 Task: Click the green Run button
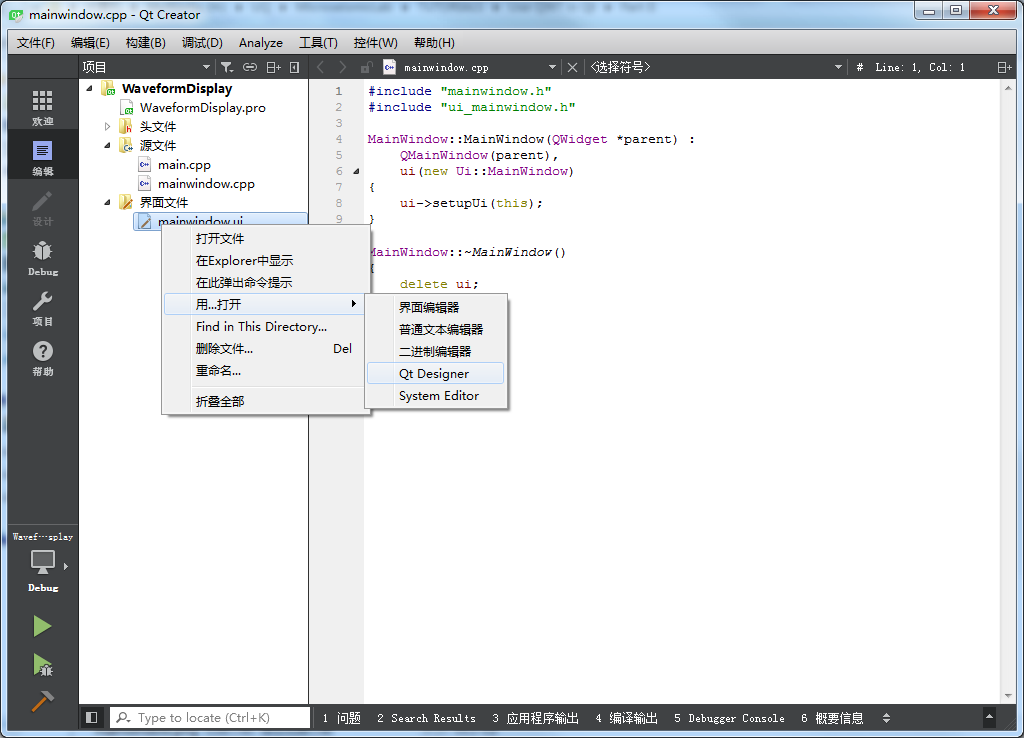tap(42, 626)
